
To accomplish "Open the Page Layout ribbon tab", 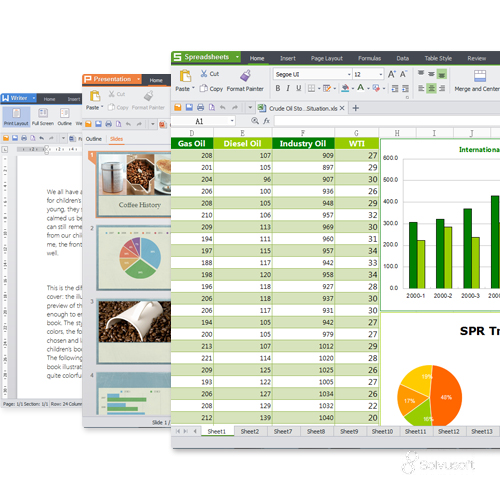I will pyautogui.click(x=327, y=58).
